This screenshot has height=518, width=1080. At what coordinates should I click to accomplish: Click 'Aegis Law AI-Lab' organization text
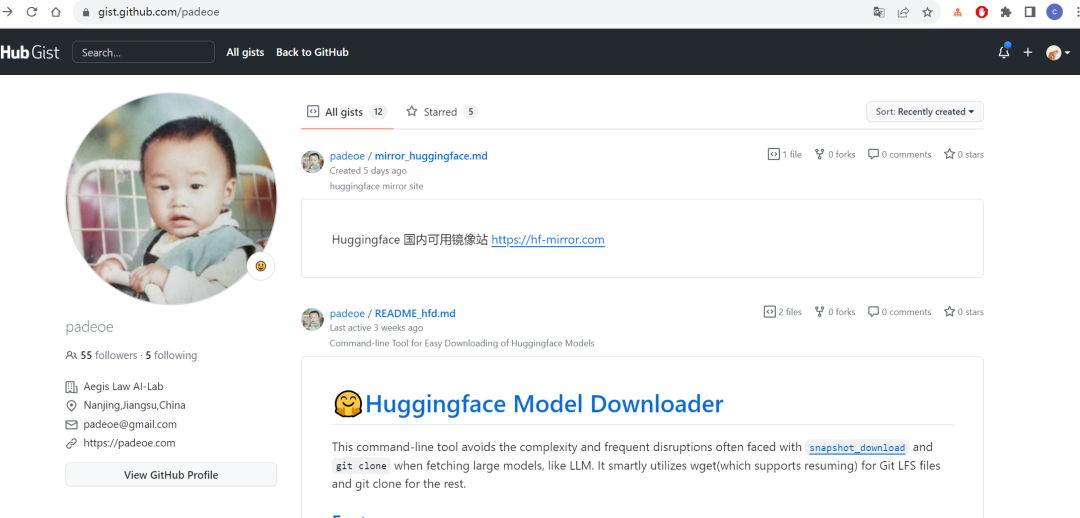[123, 386]
